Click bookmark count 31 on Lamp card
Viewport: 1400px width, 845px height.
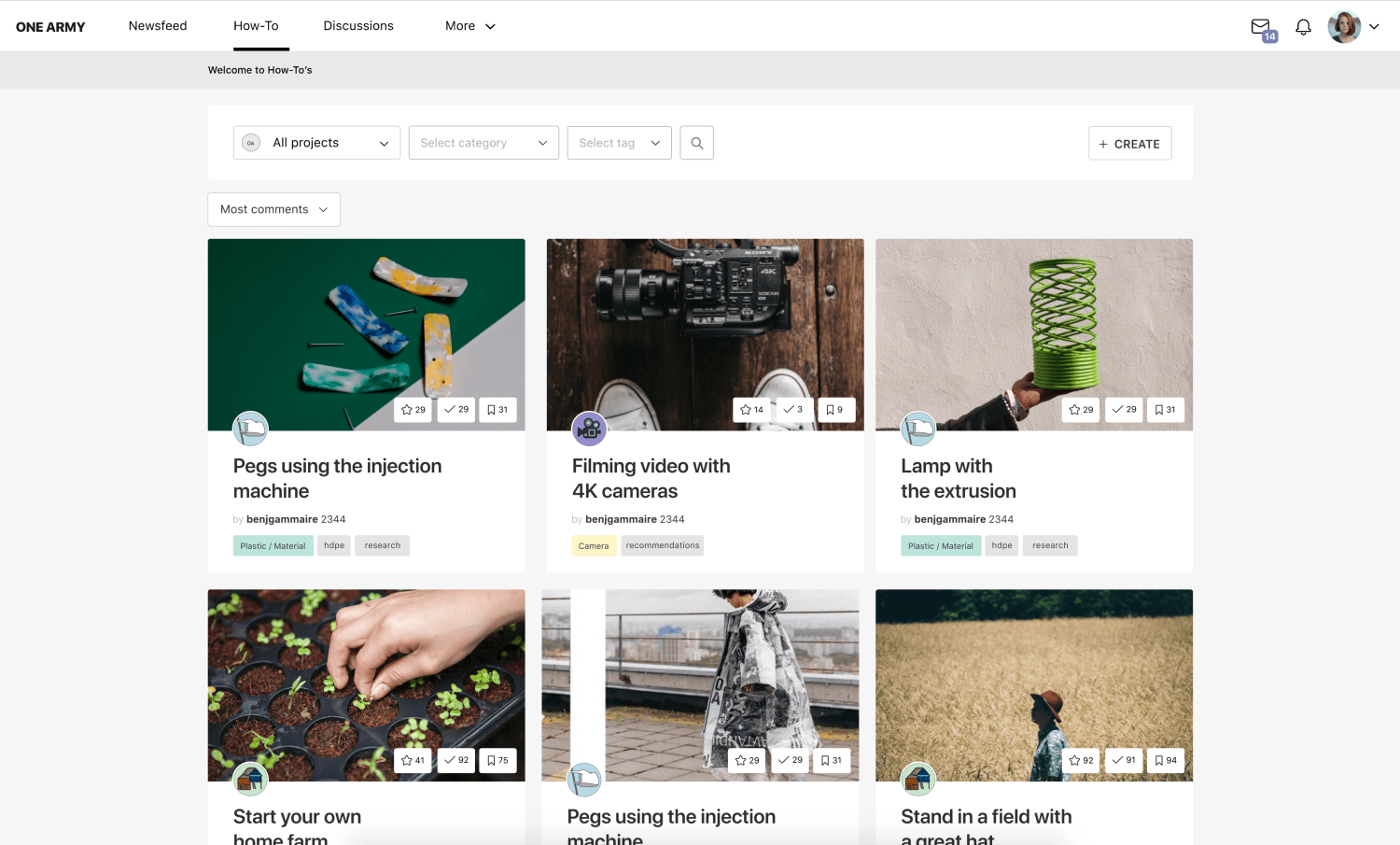click(x=1166, y=410)
